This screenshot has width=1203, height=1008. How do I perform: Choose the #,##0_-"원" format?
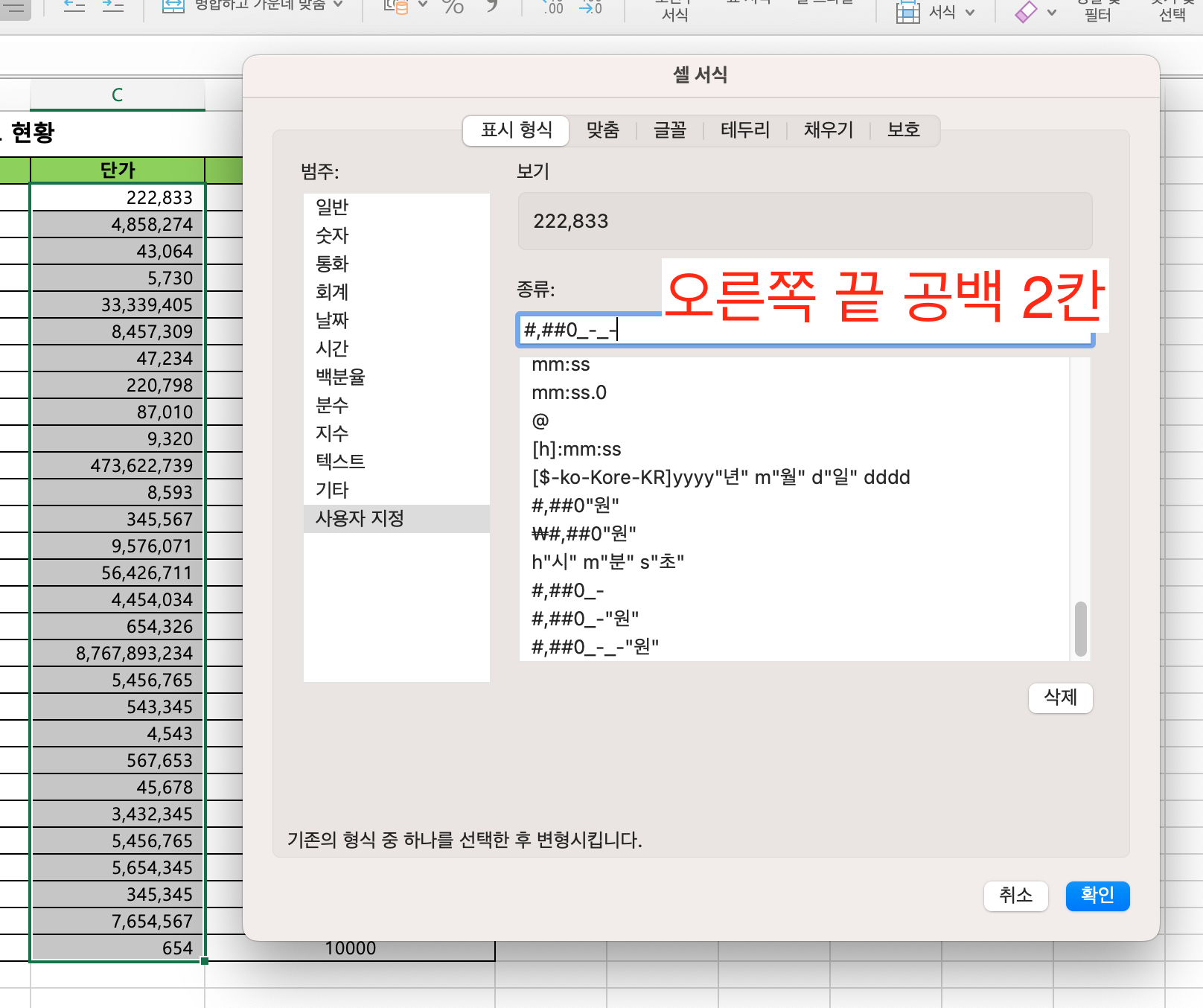794,619
